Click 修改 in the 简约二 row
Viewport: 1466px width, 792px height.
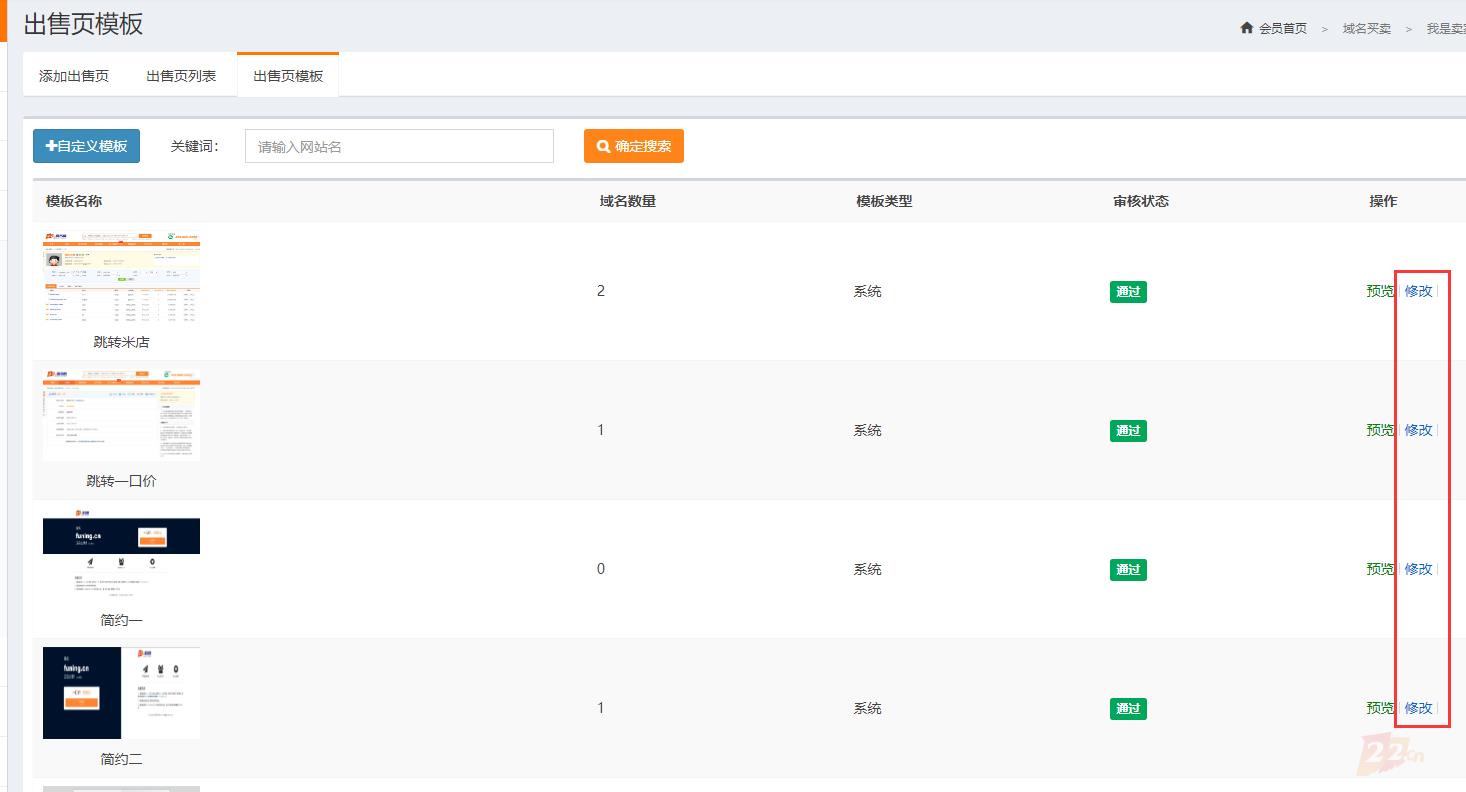click(x=1418, y=708)
